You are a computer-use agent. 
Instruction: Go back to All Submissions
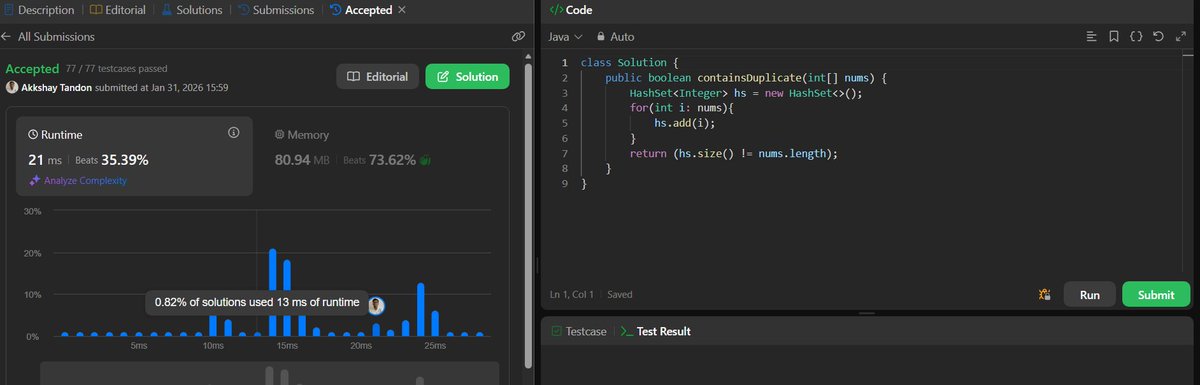48,37
